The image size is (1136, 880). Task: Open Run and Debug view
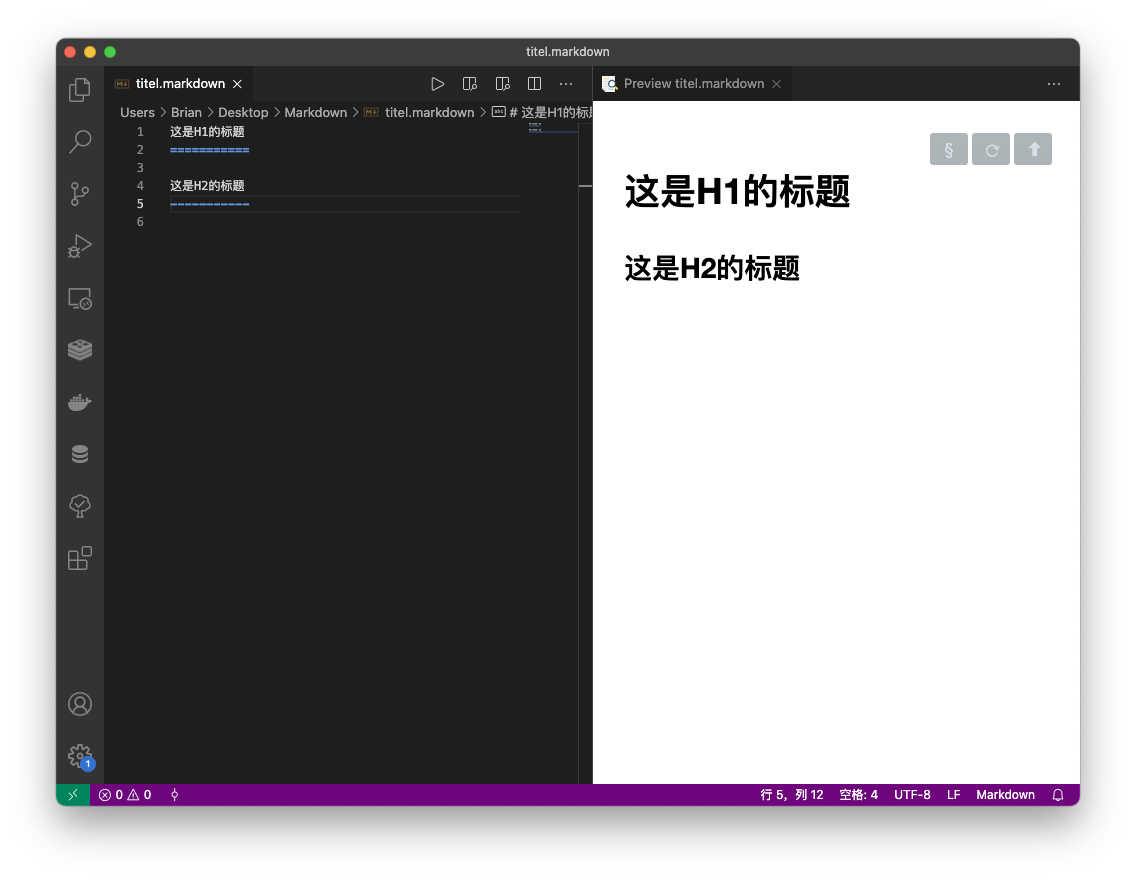click(x=80, y=246)
